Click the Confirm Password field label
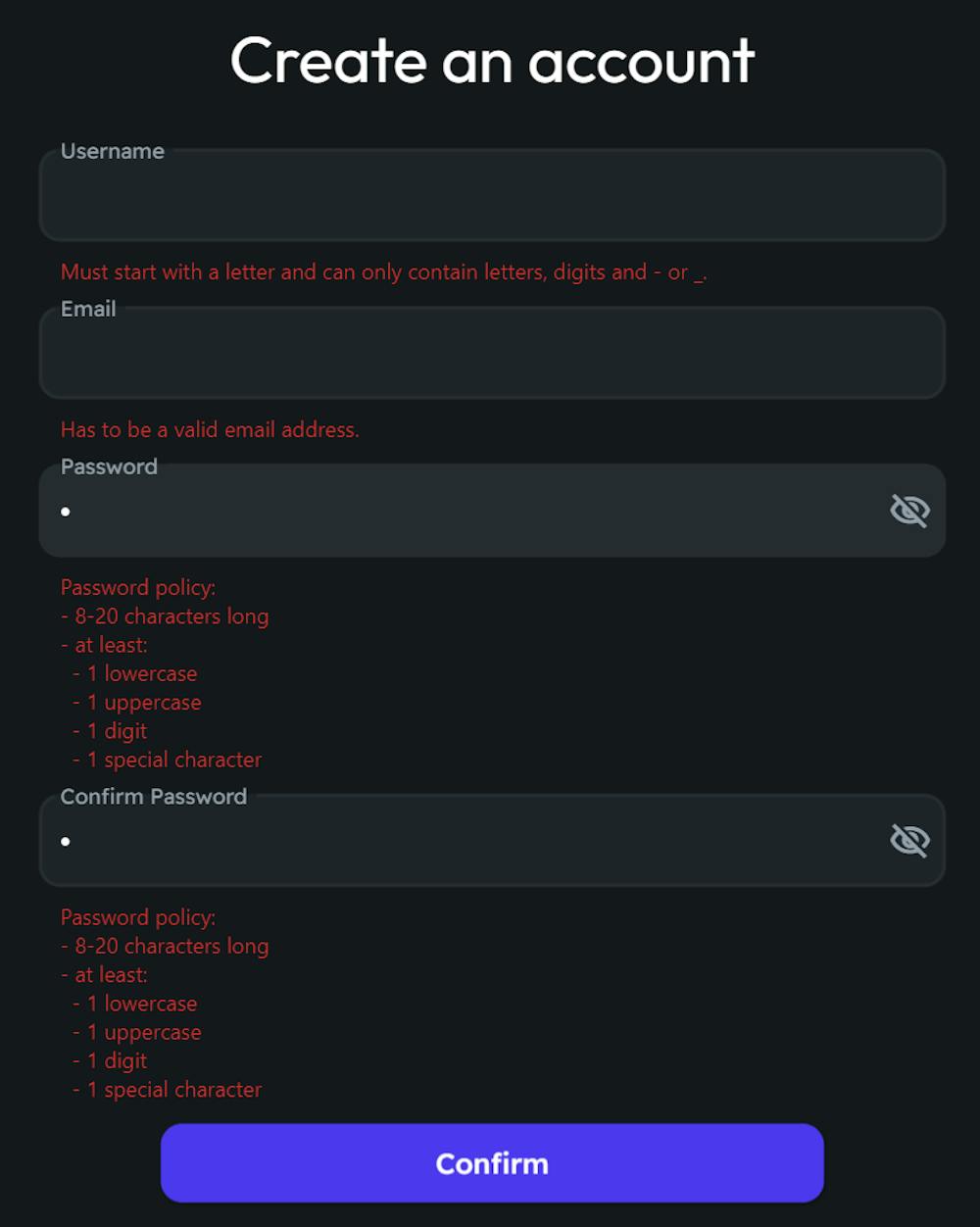 pos(154,797)
